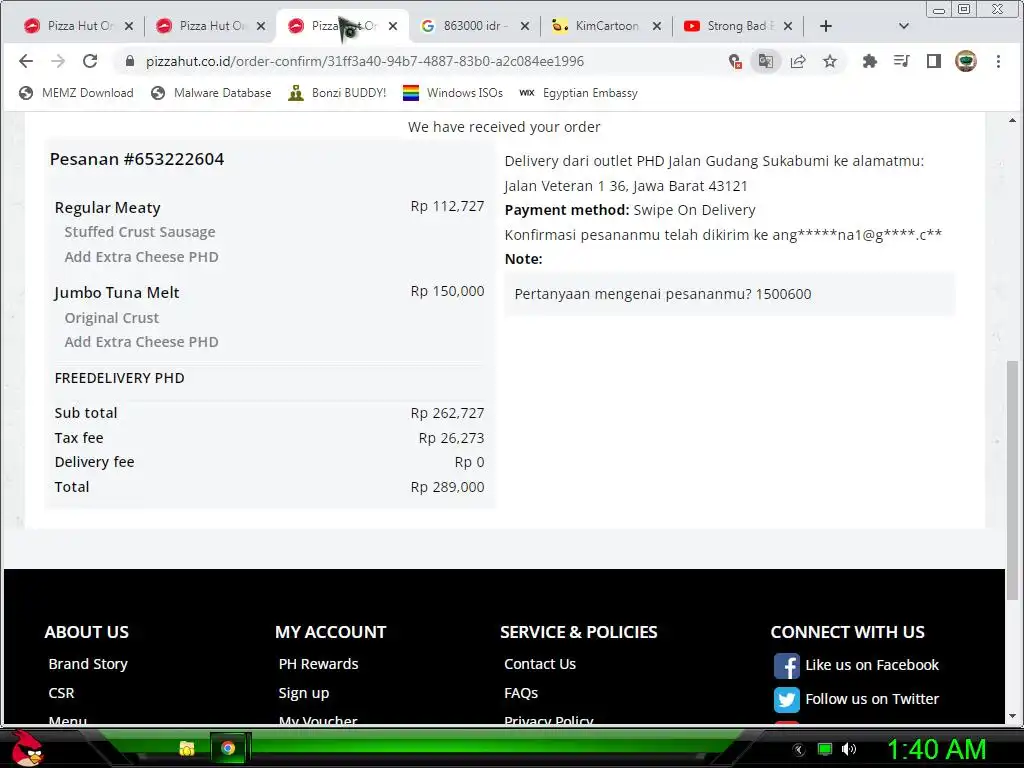Viewport: 1024px width, 768px height.
Task: Open Windows ISOs bookmark
Action: click(453, 93)
